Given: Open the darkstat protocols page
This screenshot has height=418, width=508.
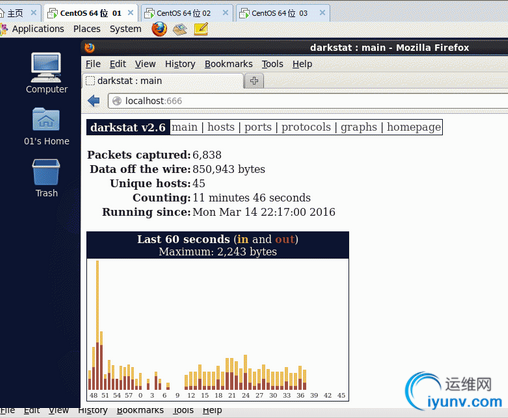Looking at the screenshot, I should point(306,127).
